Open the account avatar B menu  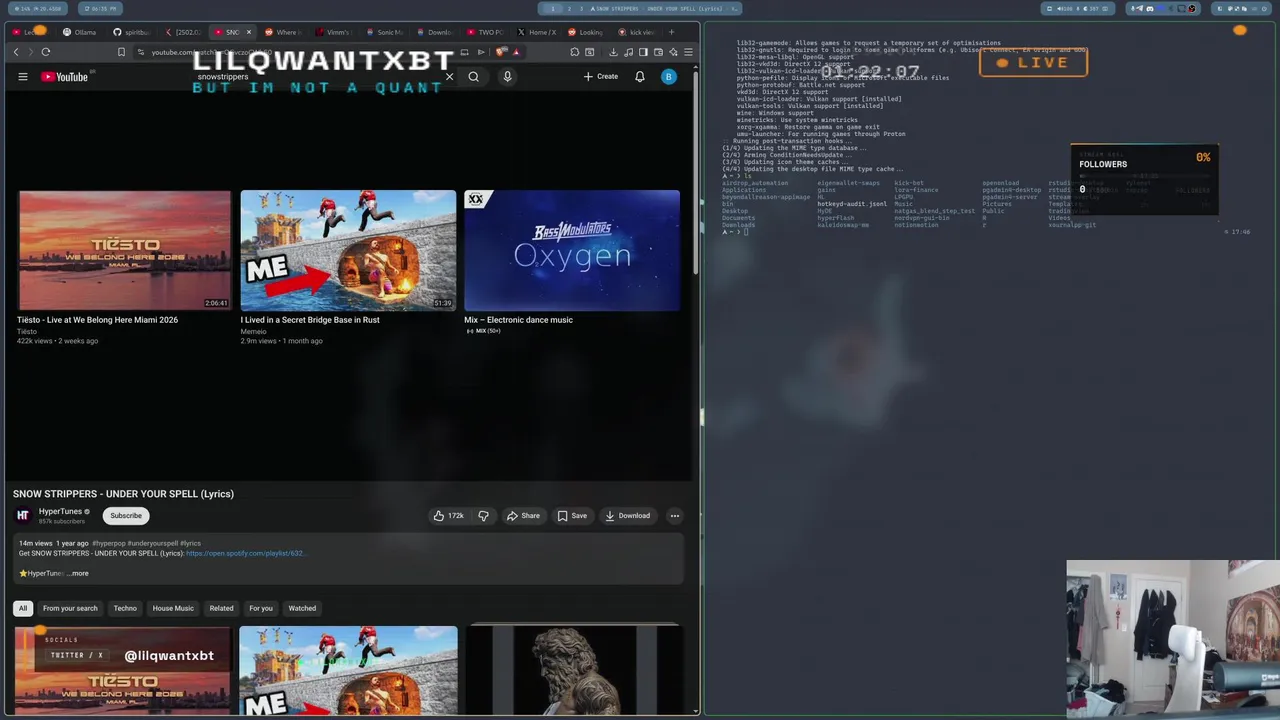coord(669,77)
